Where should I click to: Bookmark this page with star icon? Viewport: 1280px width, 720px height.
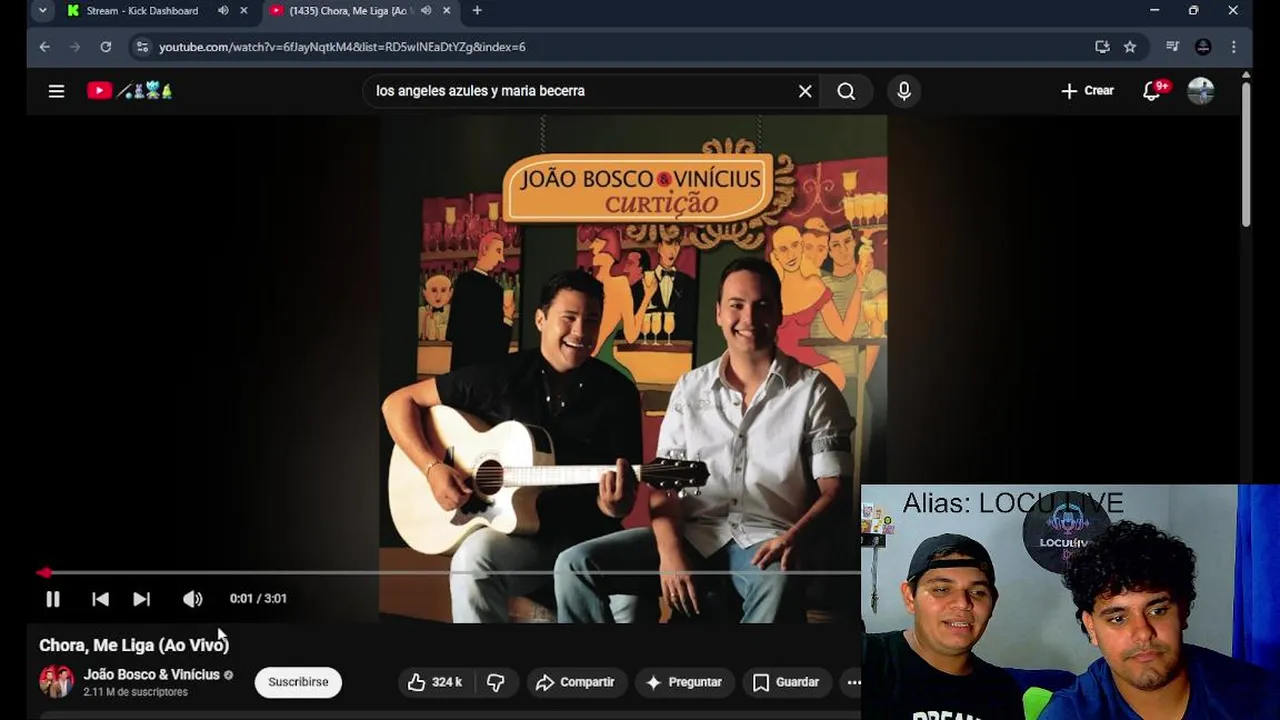(1130, 47)
